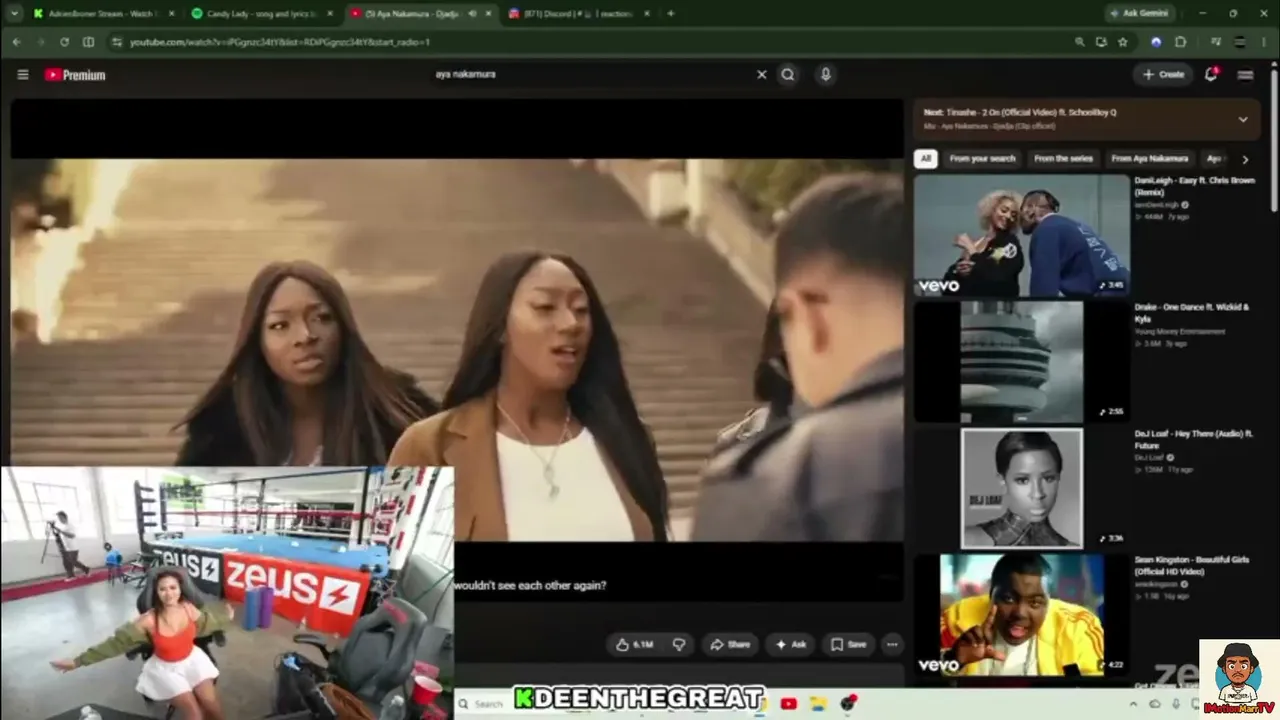Open the YouTube notifications bell
Viewport: 1280px width, 720px height.
1211,74
